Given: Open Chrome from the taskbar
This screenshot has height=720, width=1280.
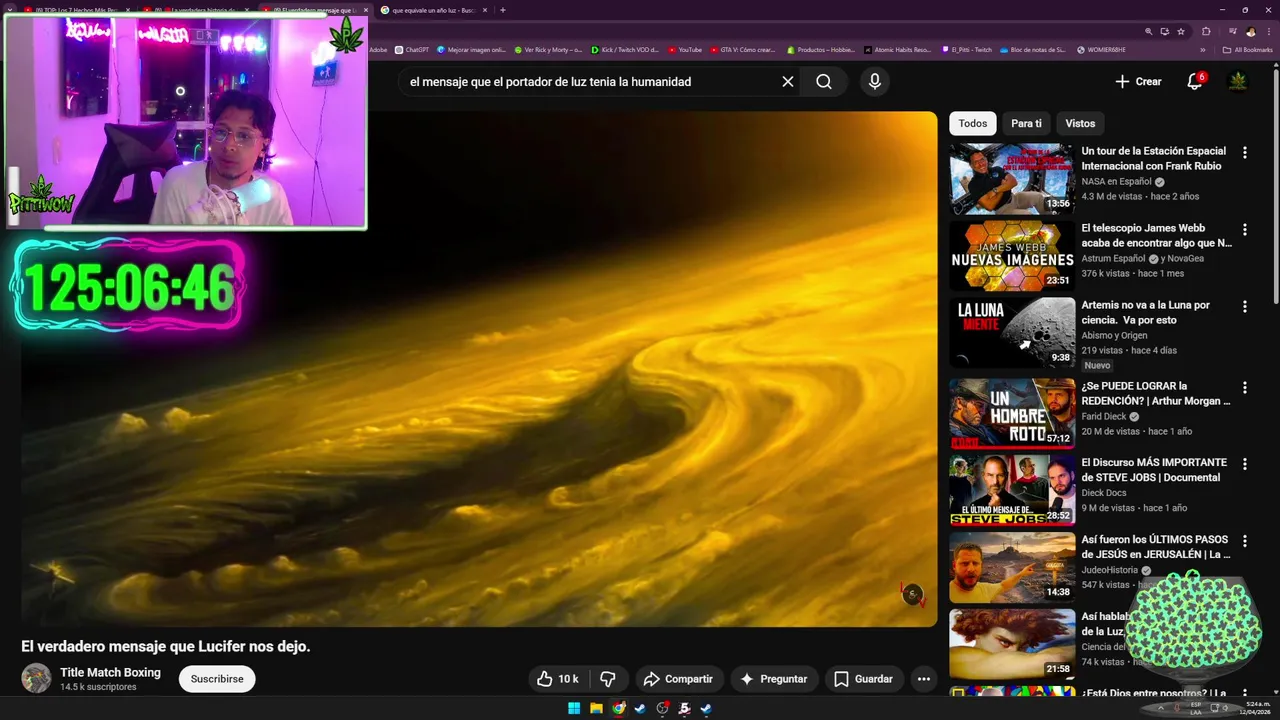Looking at the screenshot, I should tap(619, 708).
